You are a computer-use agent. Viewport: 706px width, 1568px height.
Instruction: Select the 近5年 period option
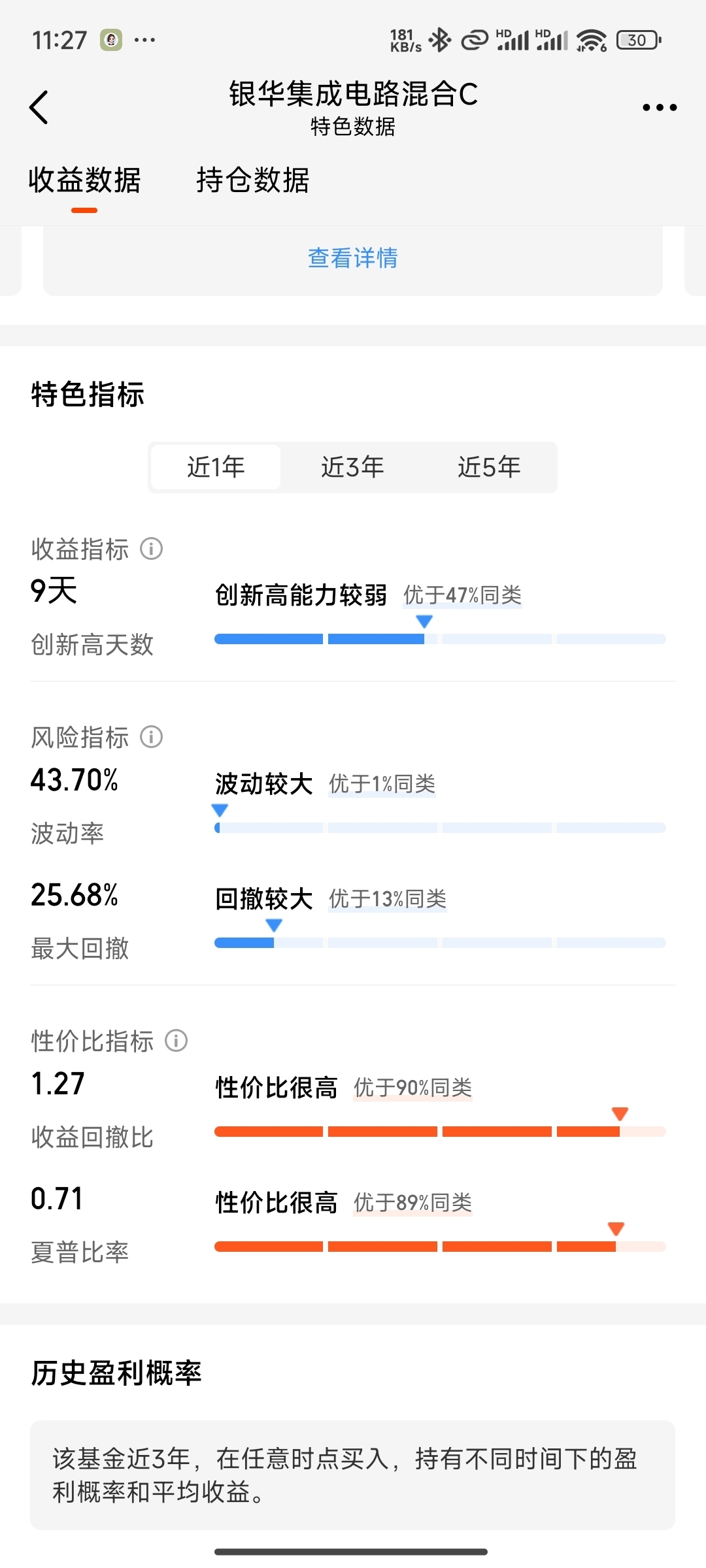489,467
